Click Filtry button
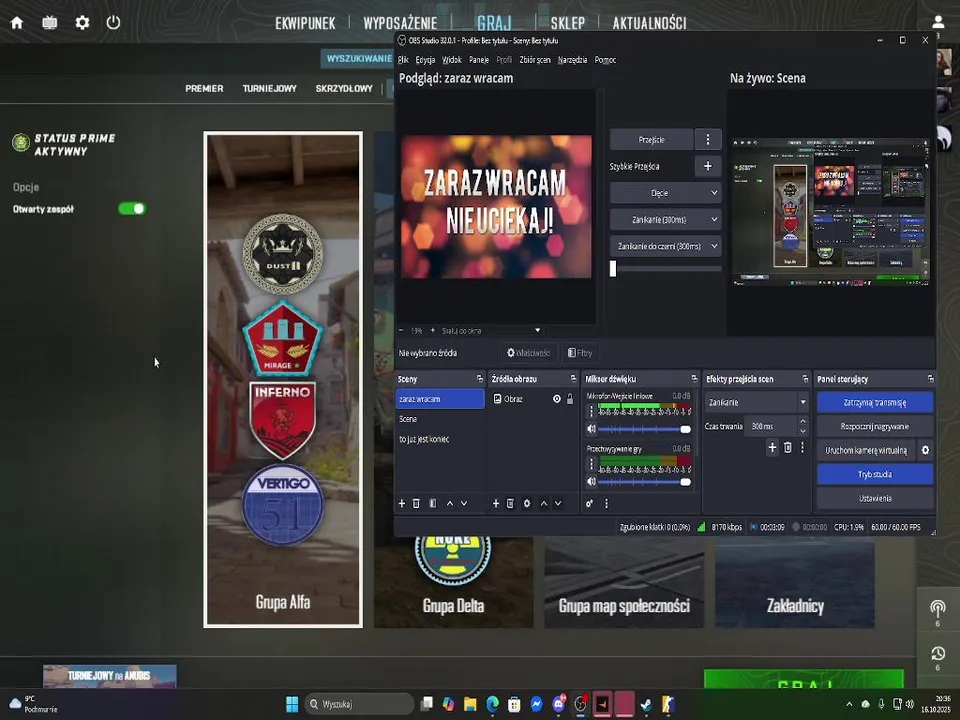960x720 pixels. [x=580, y=353]
